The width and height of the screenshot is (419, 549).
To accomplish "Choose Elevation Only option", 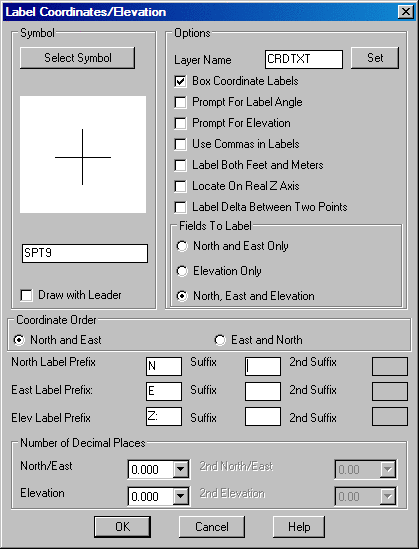I will point(182,271).
